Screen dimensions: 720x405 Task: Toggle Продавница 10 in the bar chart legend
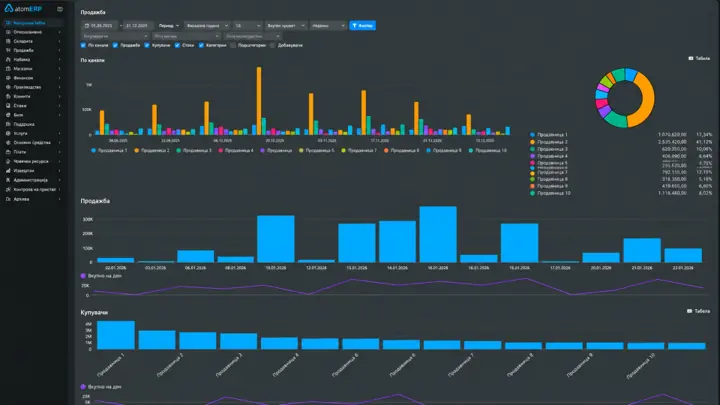(x=488, y=150)
